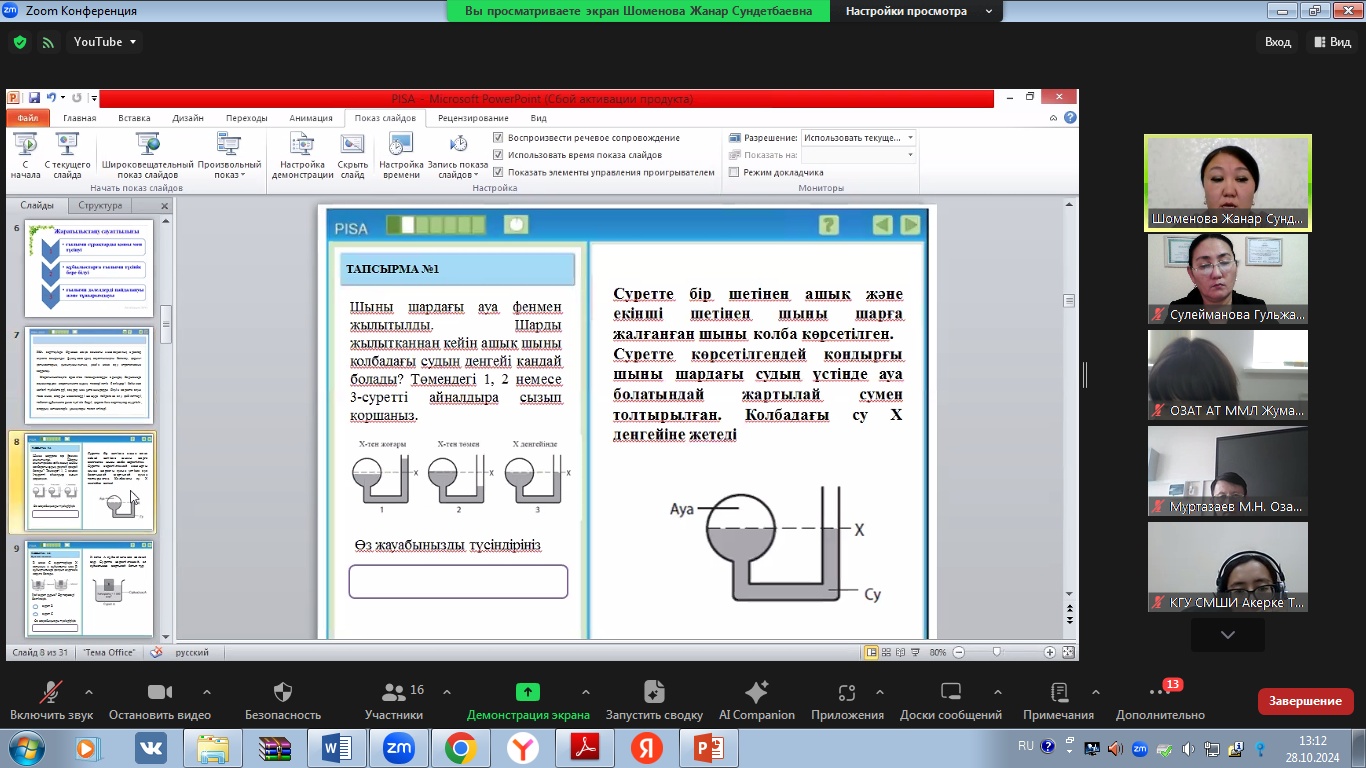
Task: Open the Whiteboards icon in Zoom toolbar
Action: pyautogui.click(x=950, y=692)
